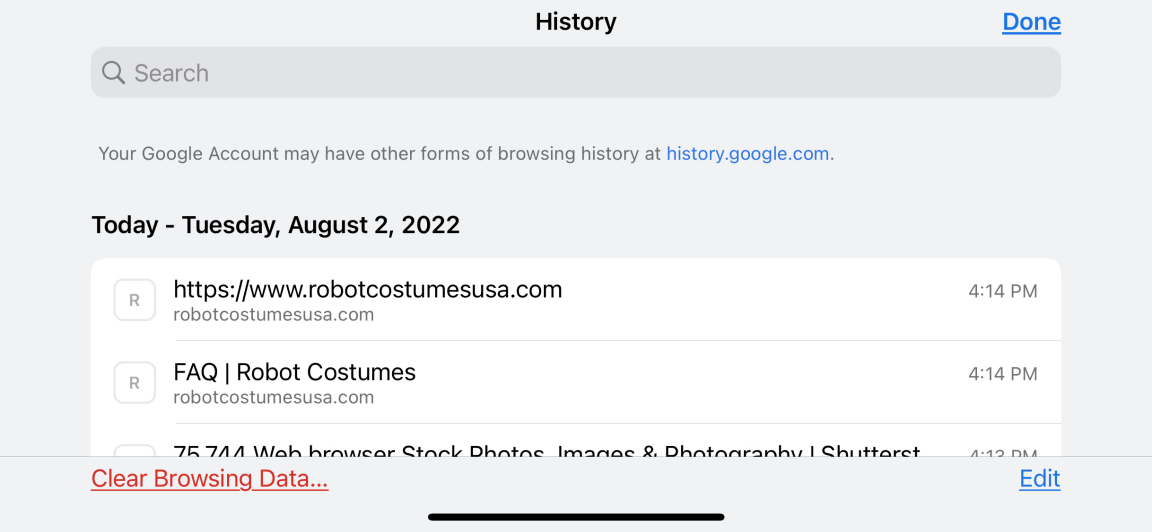Click the History title heading

(576, 22)
